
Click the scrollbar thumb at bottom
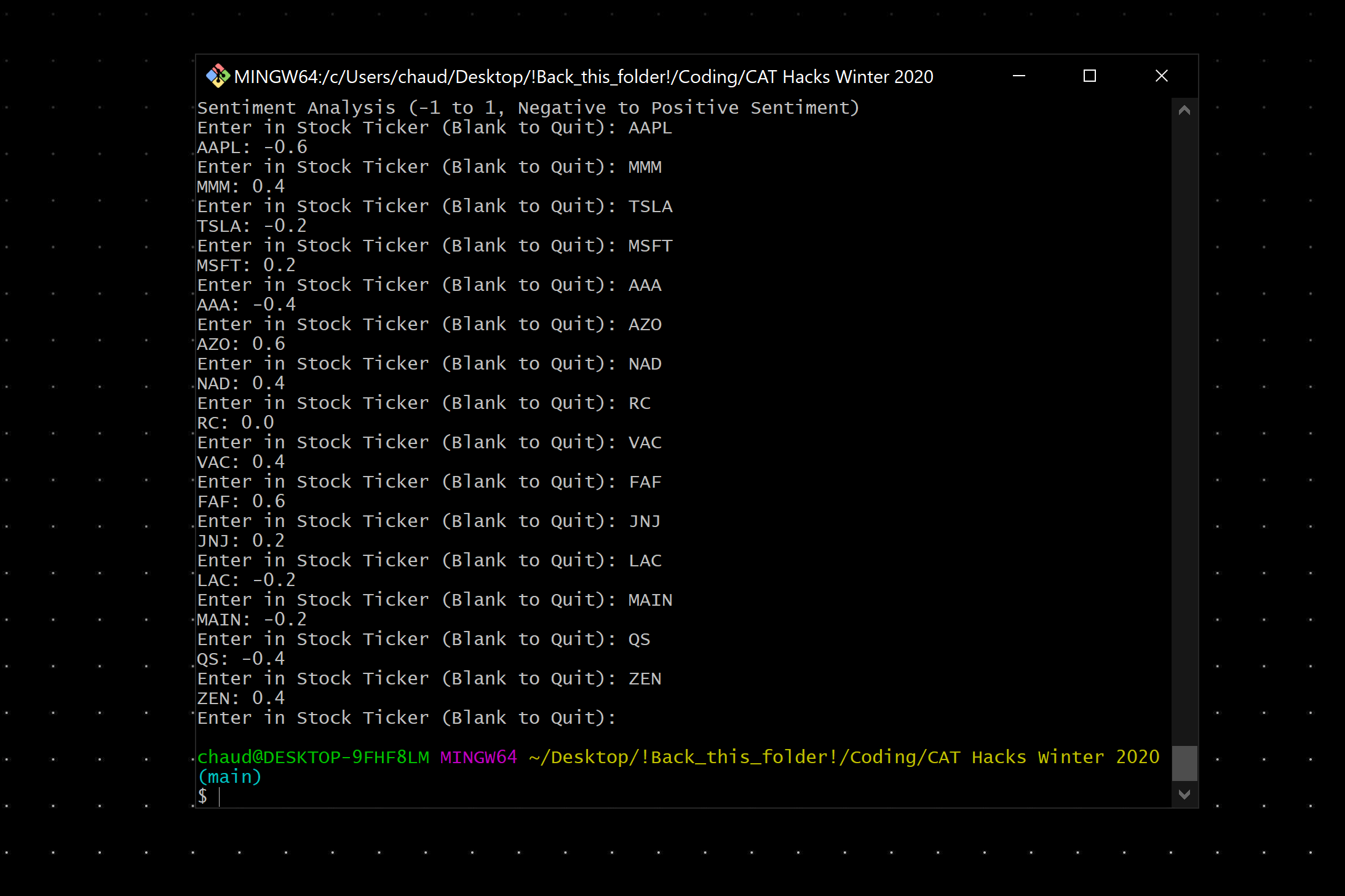tap(1184, 763)
